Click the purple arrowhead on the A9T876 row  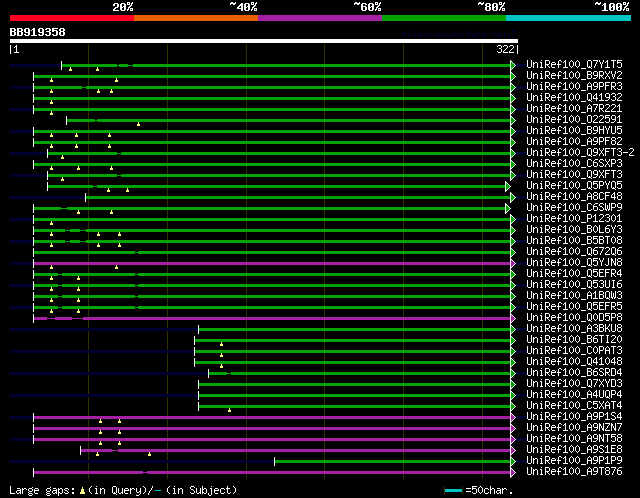(x=514, y=472)
